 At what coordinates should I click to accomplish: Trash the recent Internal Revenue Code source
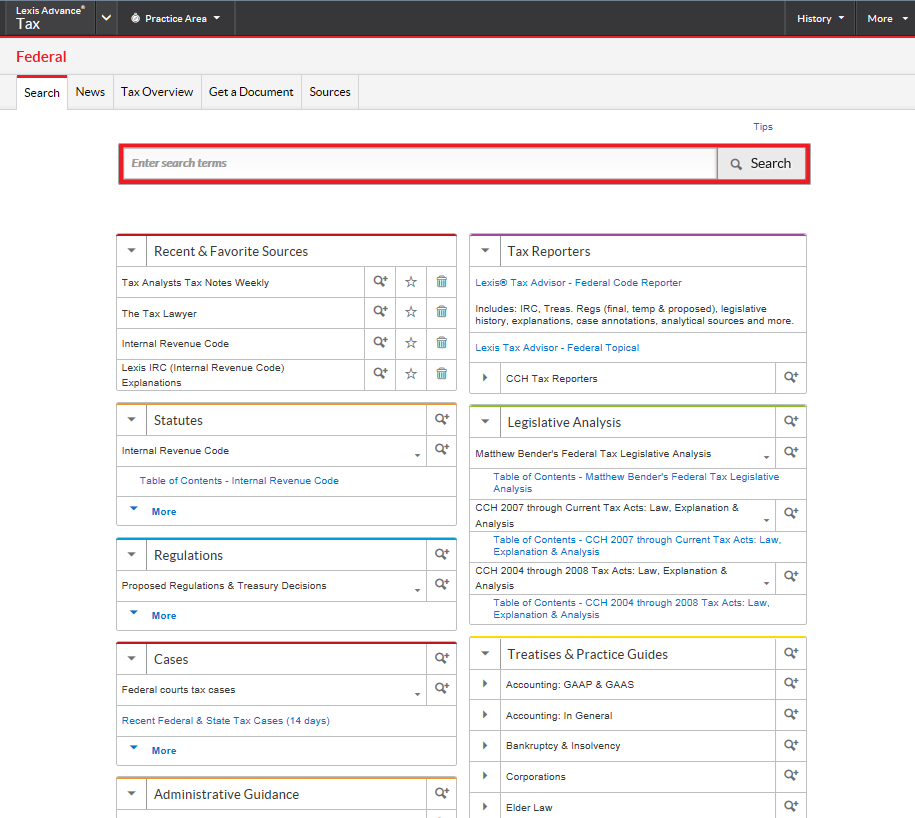pos(442,343)
